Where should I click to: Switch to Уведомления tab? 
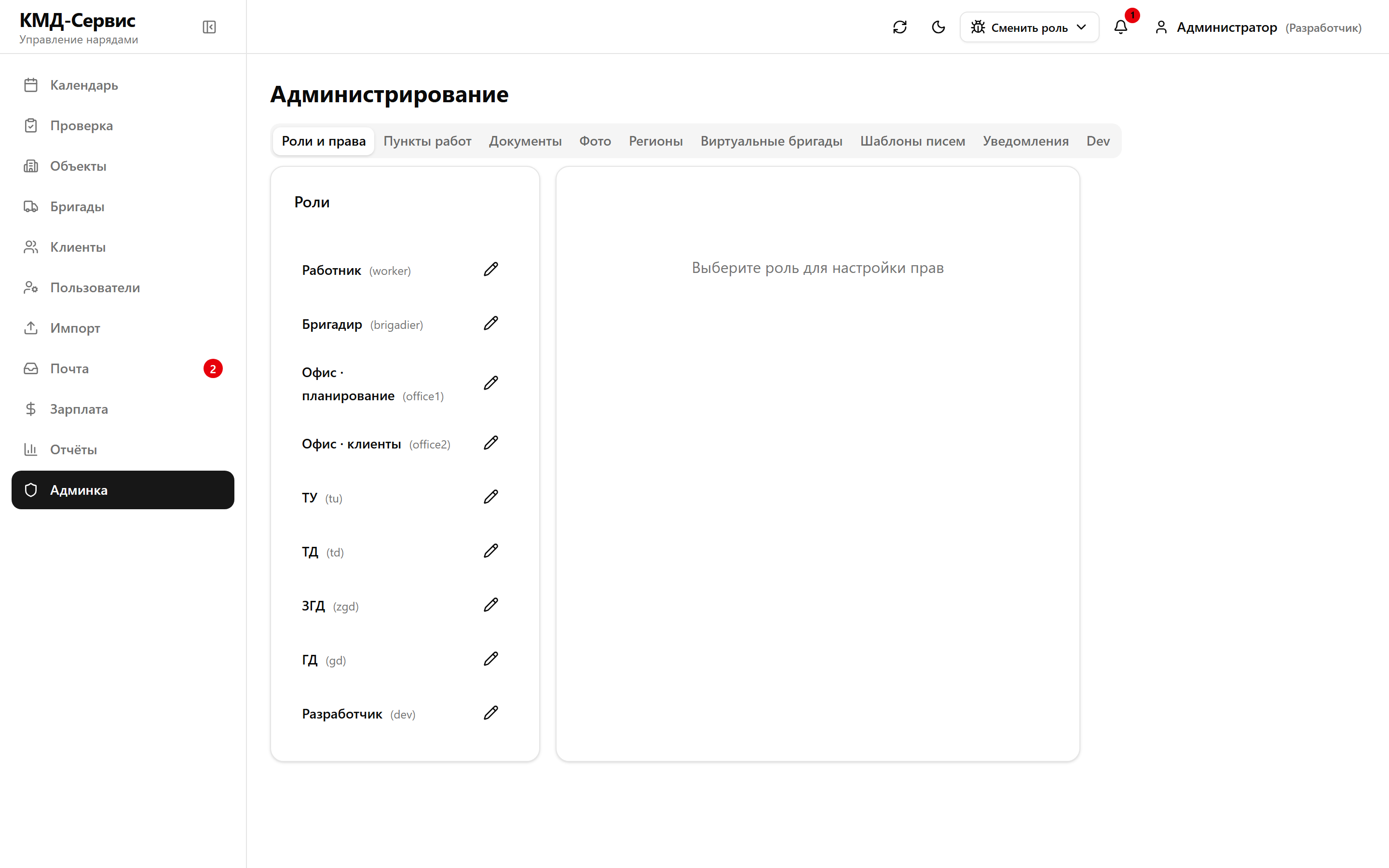coord(1026,141)
